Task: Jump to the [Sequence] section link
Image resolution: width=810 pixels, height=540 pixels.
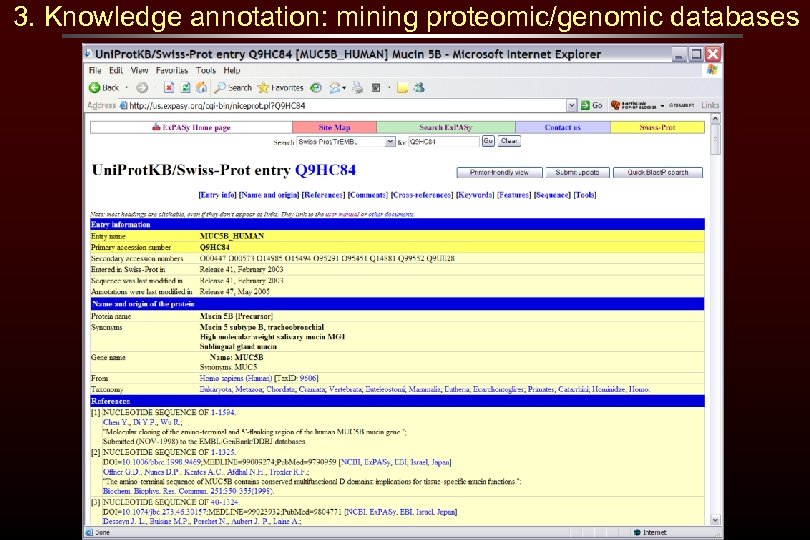Action: [x=552, y=195]
